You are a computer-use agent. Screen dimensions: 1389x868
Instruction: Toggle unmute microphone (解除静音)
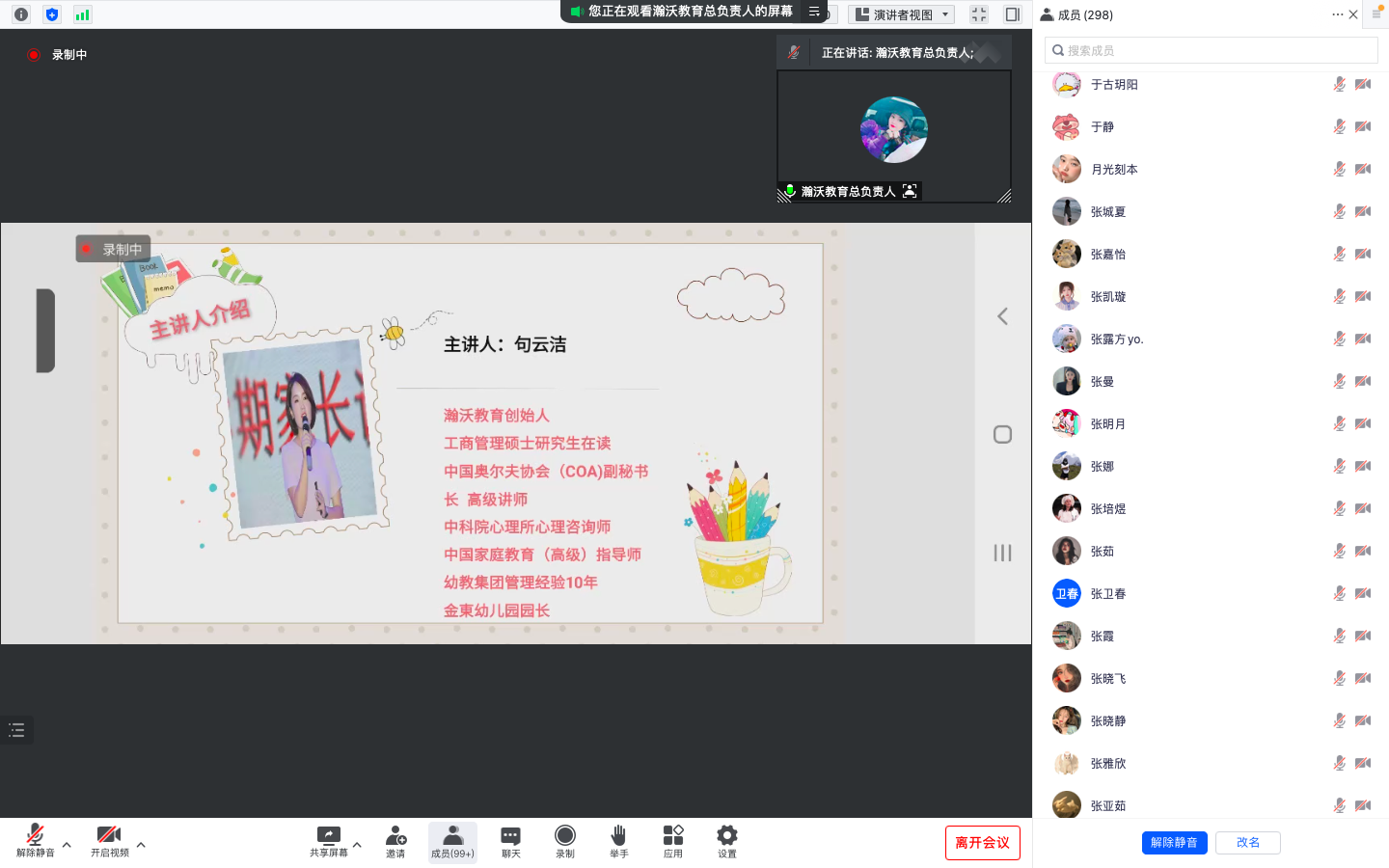[x=35, y=840]
